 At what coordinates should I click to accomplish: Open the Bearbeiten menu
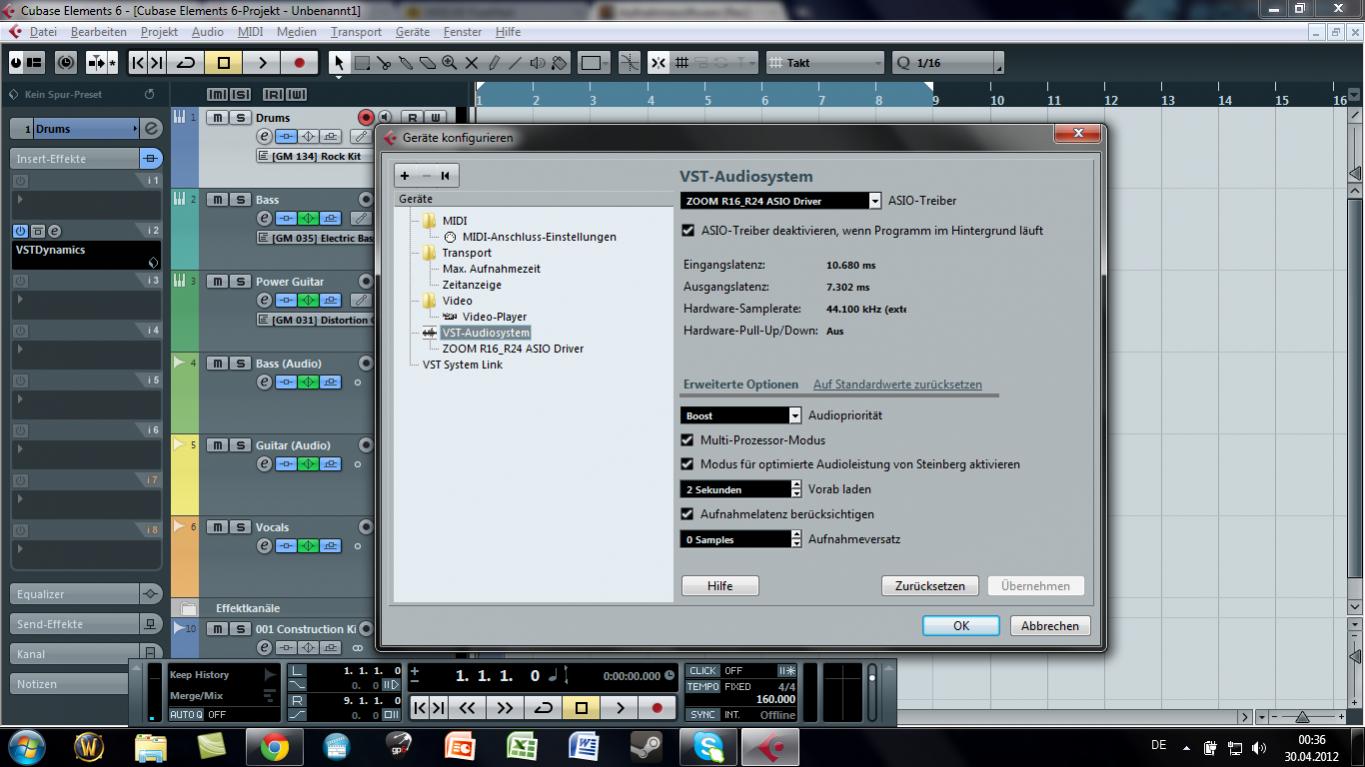click(98, 32)
